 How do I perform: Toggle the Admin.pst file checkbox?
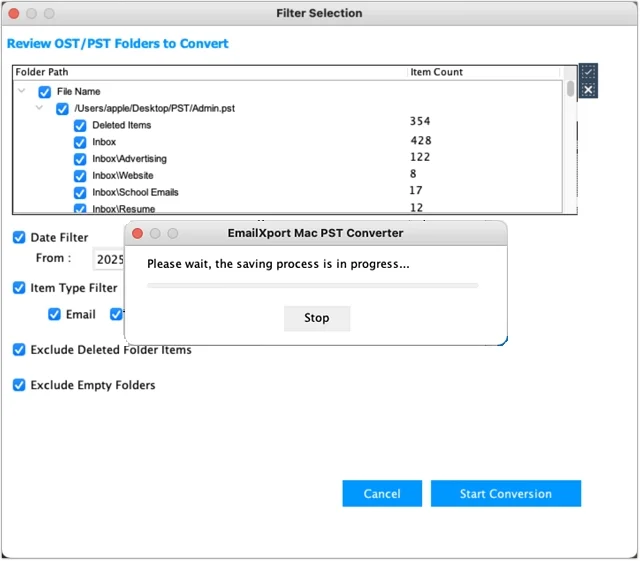point(62,109)
